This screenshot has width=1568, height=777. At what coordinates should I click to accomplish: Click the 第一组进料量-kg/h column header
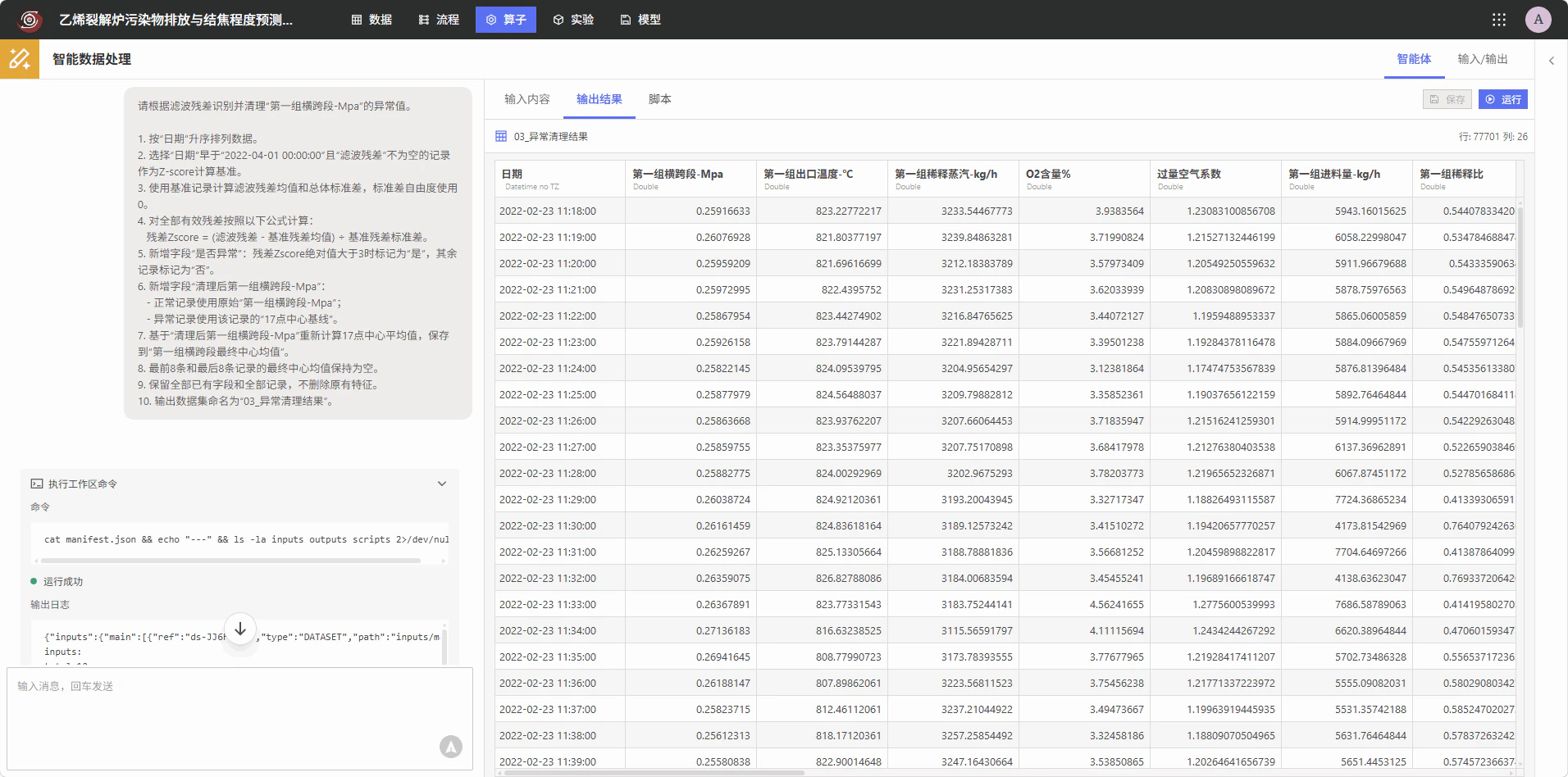pos(1347,179)
